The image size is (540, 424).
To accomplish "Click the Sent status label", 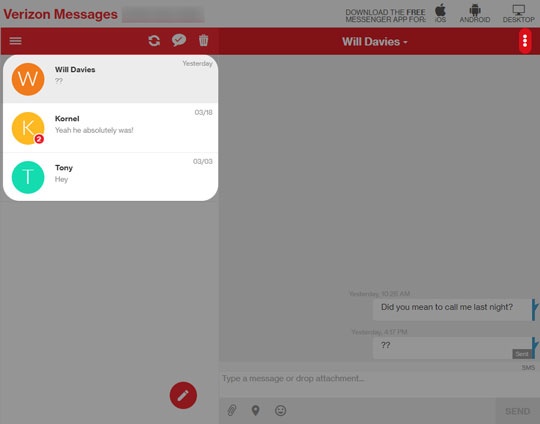I will pos(522,354).
